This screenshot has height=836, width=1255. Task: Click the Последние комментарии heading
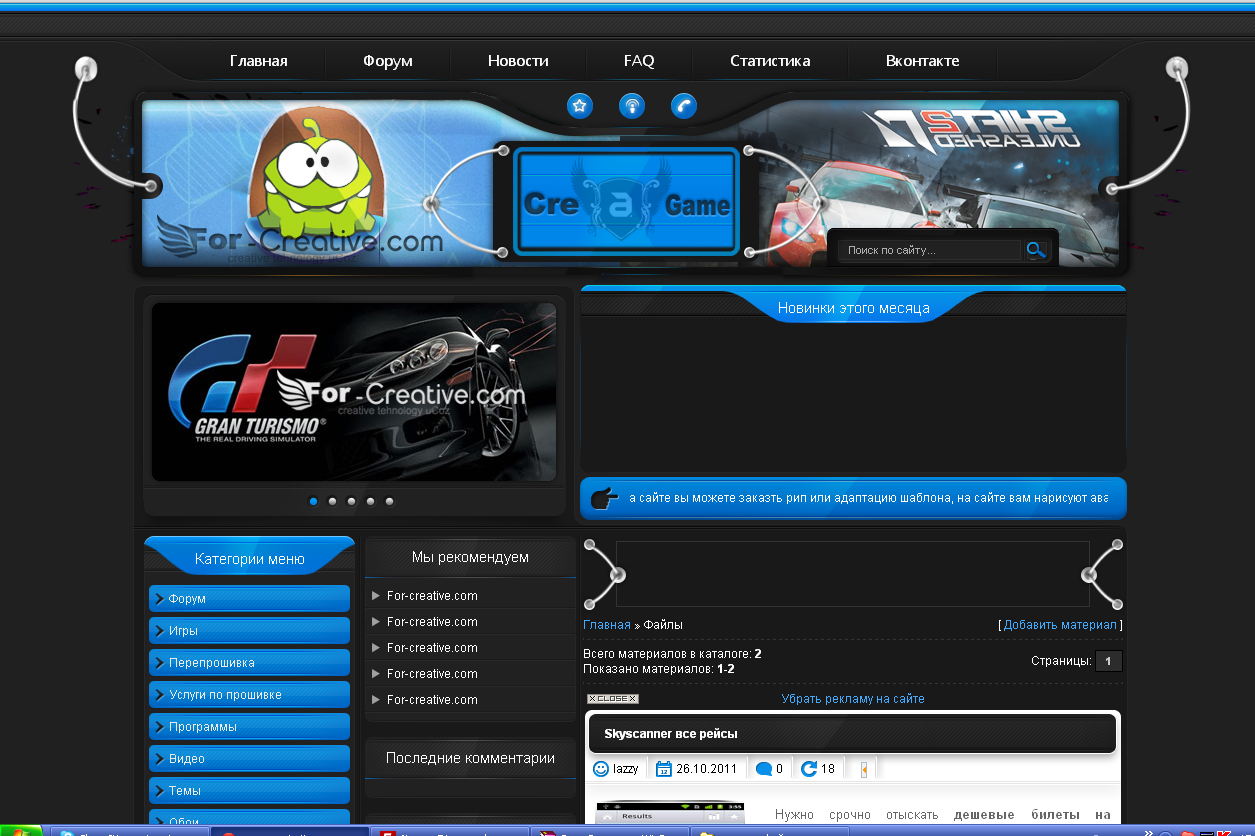point(470,758)
